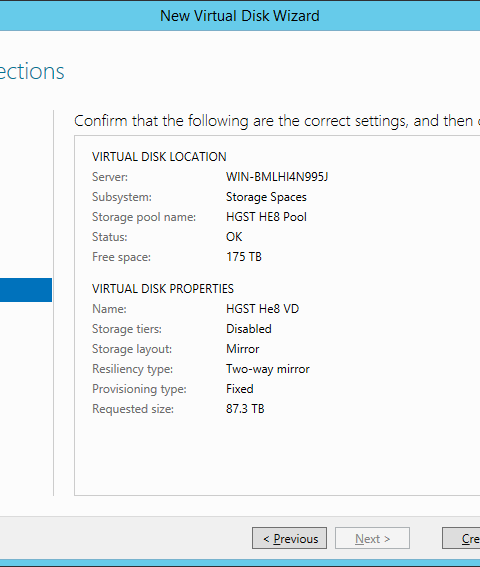Go back with the Previous button
Screen dimensions: 480x567
[x=289, y=538]
